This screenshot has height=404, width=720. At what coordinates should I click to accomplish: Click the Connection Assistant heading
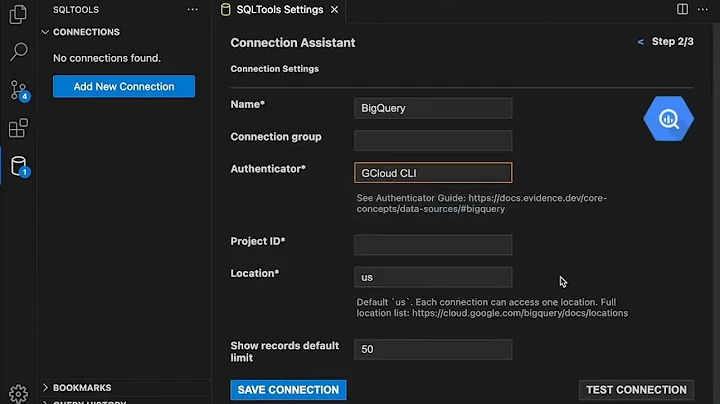click(293, 43)
